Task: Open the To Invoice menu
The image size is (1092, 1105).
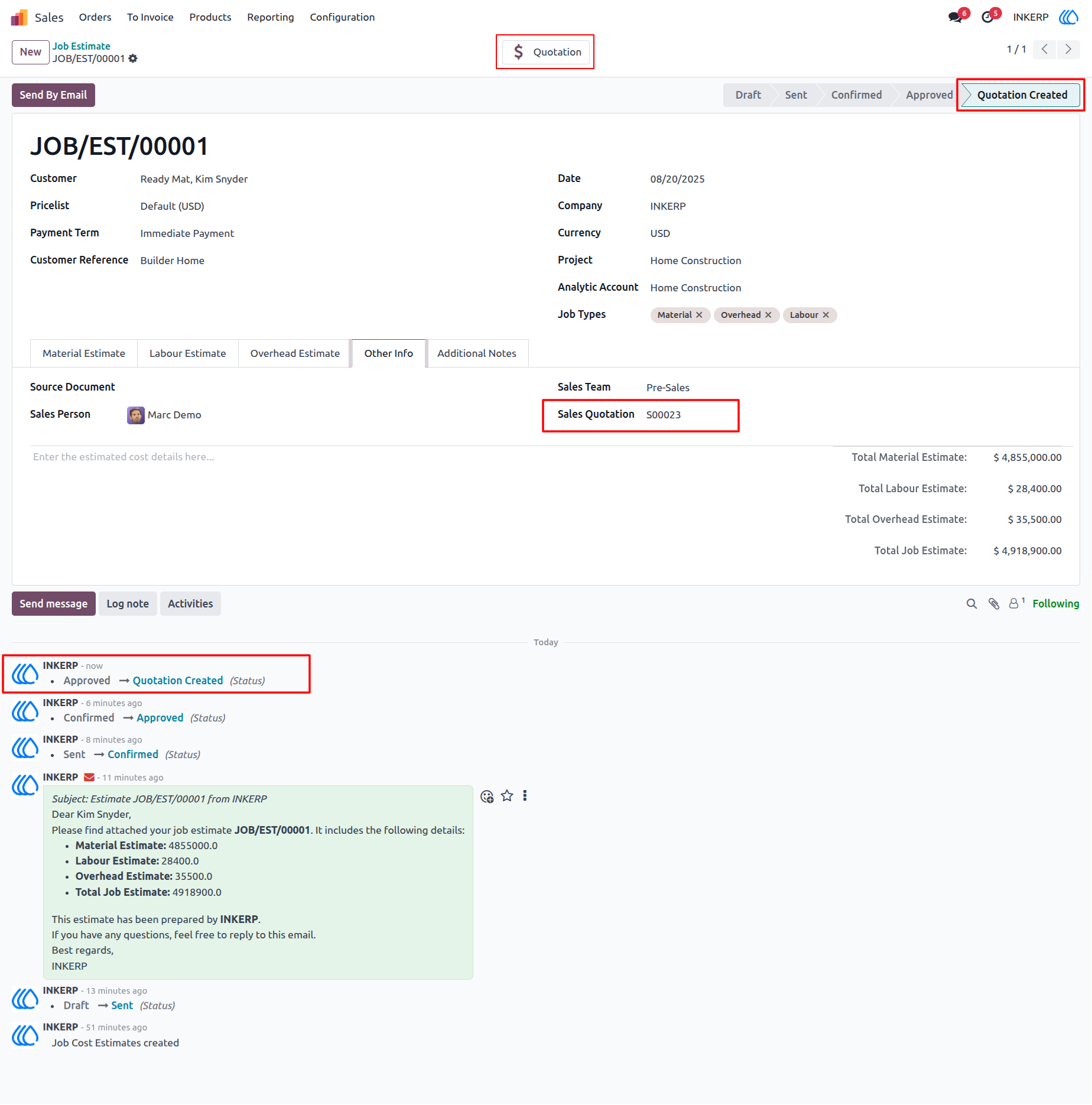Action: [150, 17]
